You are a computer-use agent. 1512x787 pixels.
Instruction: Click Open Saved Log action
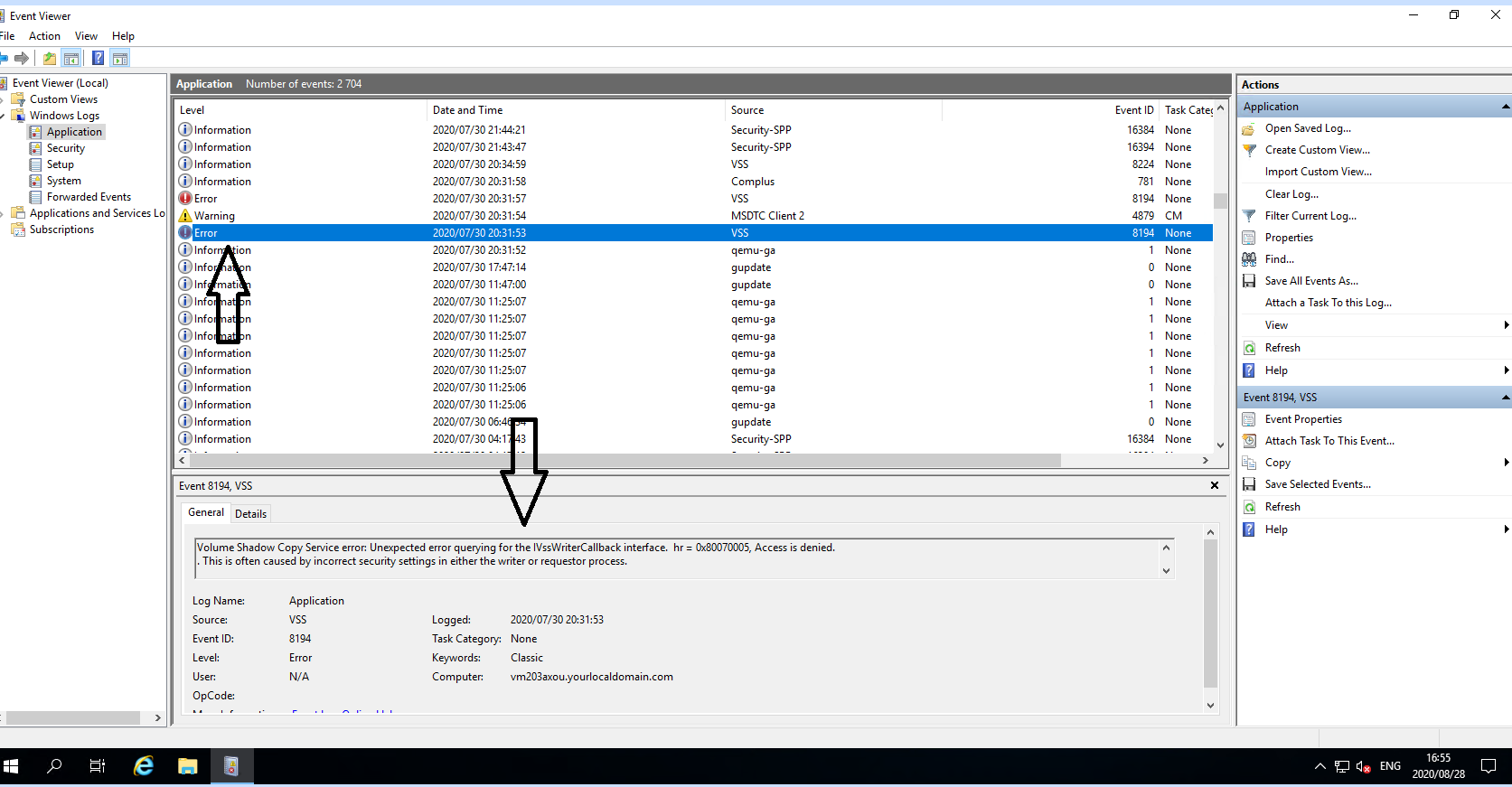coord(1308,128)
